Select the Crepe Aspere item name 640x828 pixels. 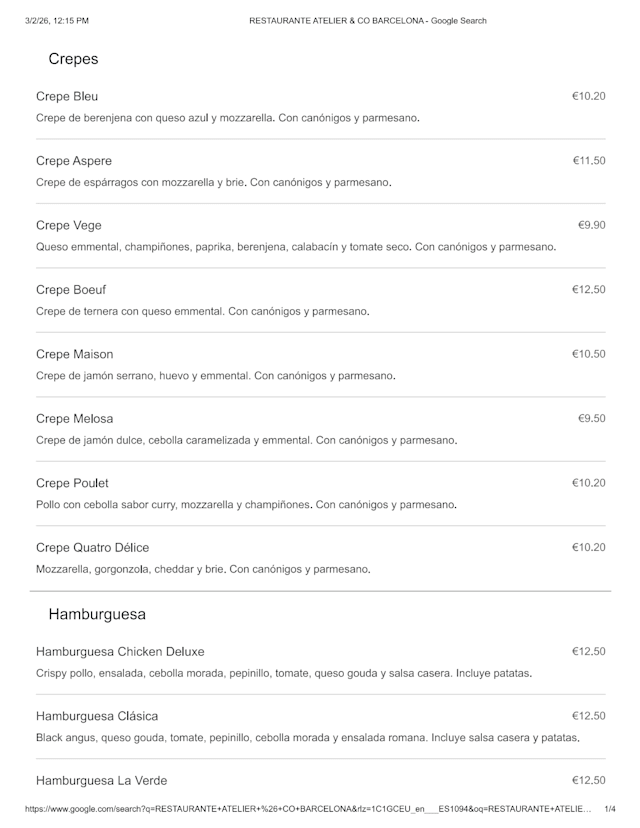coord(74,161)
